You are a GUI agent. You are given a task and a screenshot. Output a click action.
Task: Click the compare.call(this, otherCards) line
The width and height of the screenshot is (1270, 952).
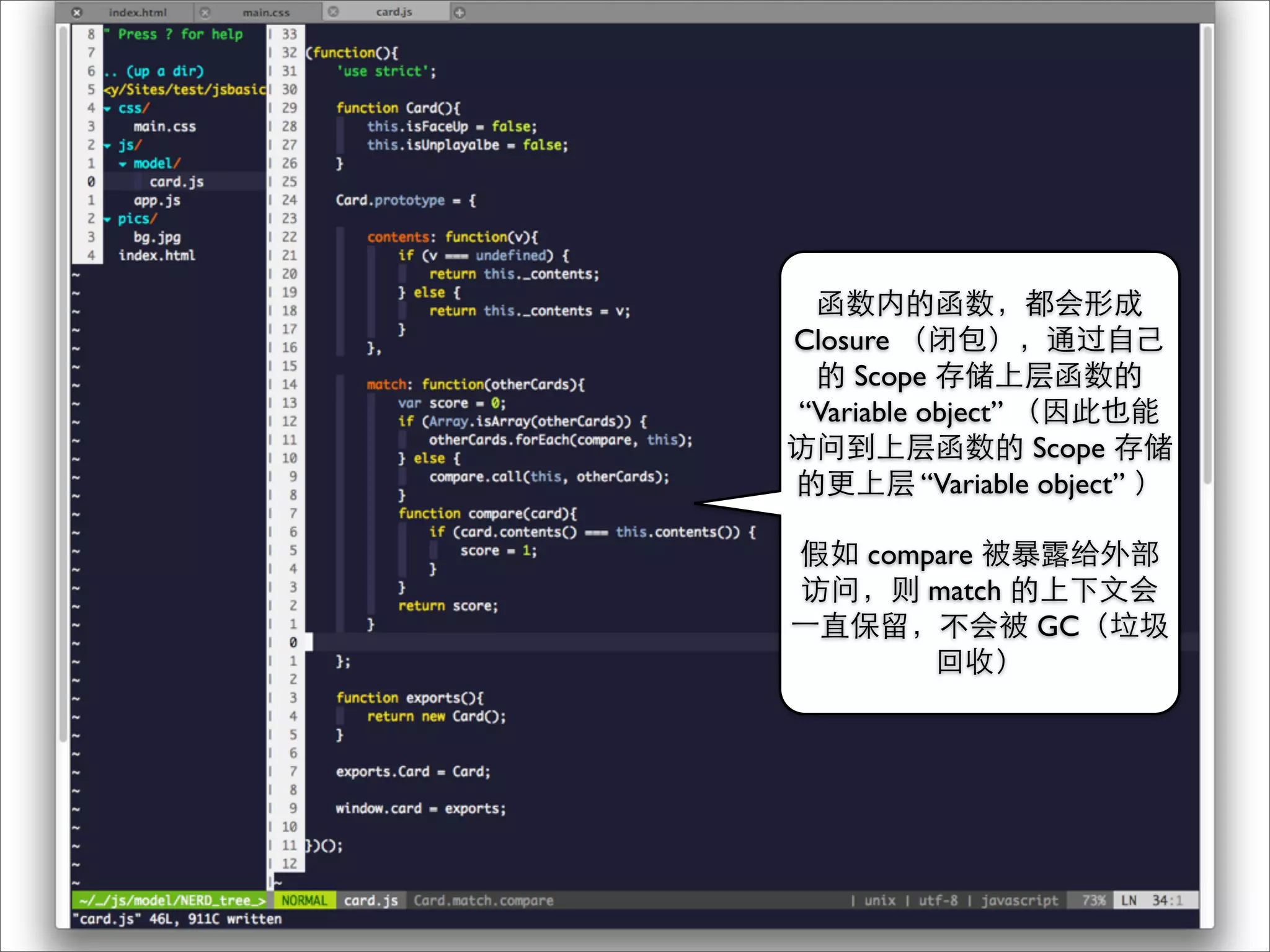point(549,477)
